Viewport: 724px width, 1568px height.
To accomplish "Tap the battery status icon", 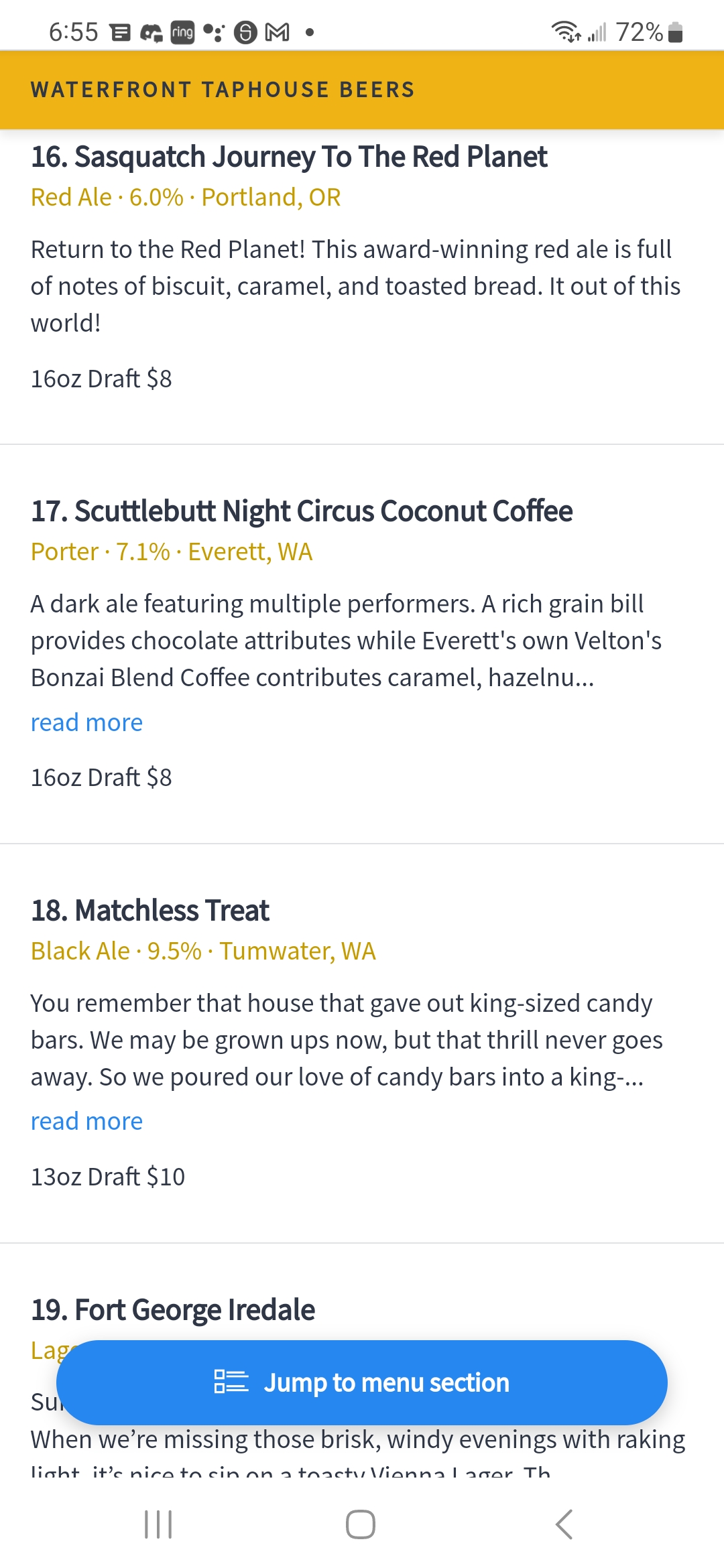I will coord(675,31).
